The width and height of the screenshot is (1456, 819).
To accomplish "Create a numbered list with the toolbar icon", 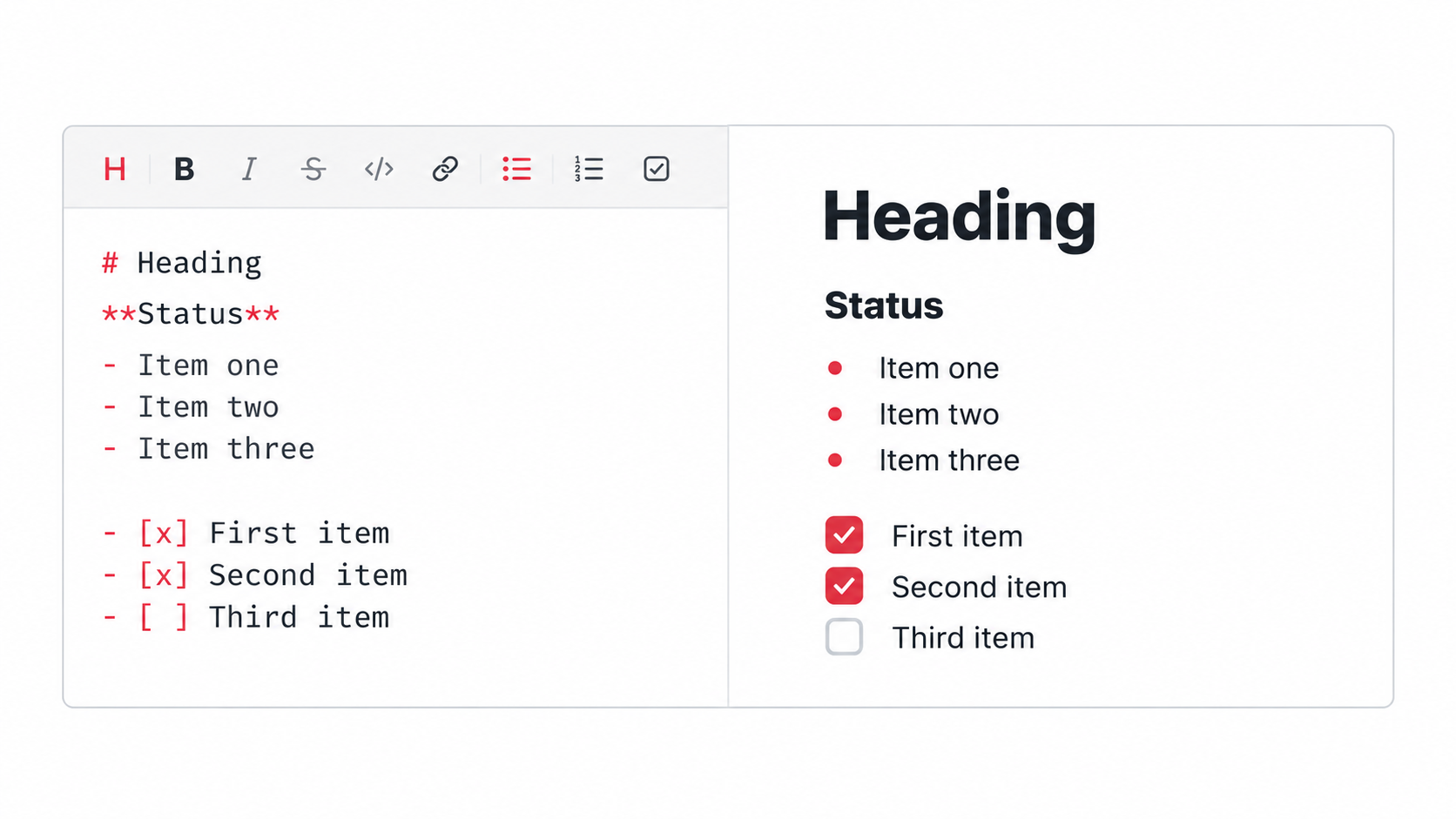I will [589, 169].
